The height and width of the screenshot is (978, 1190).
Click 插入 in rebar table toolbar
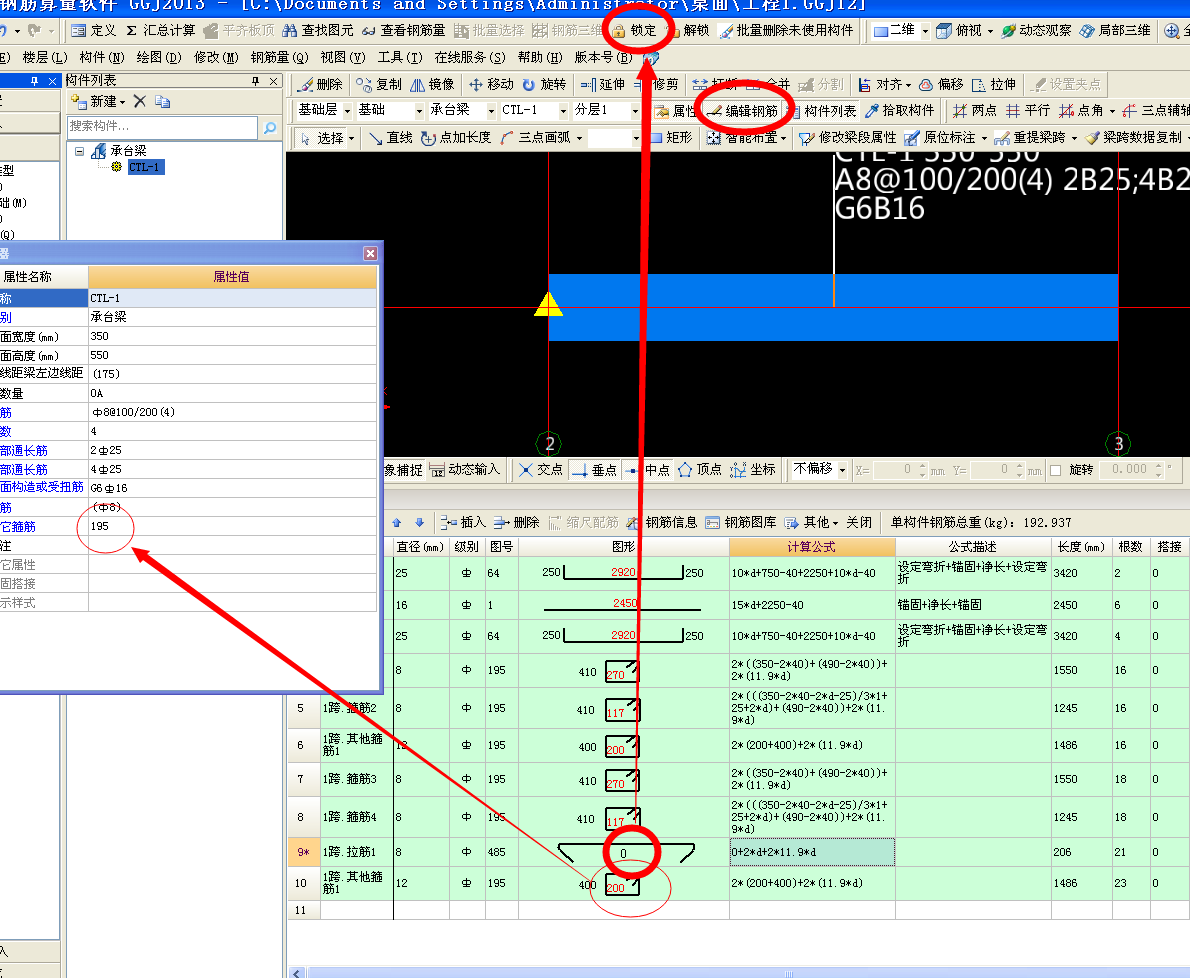coord(463,523)
